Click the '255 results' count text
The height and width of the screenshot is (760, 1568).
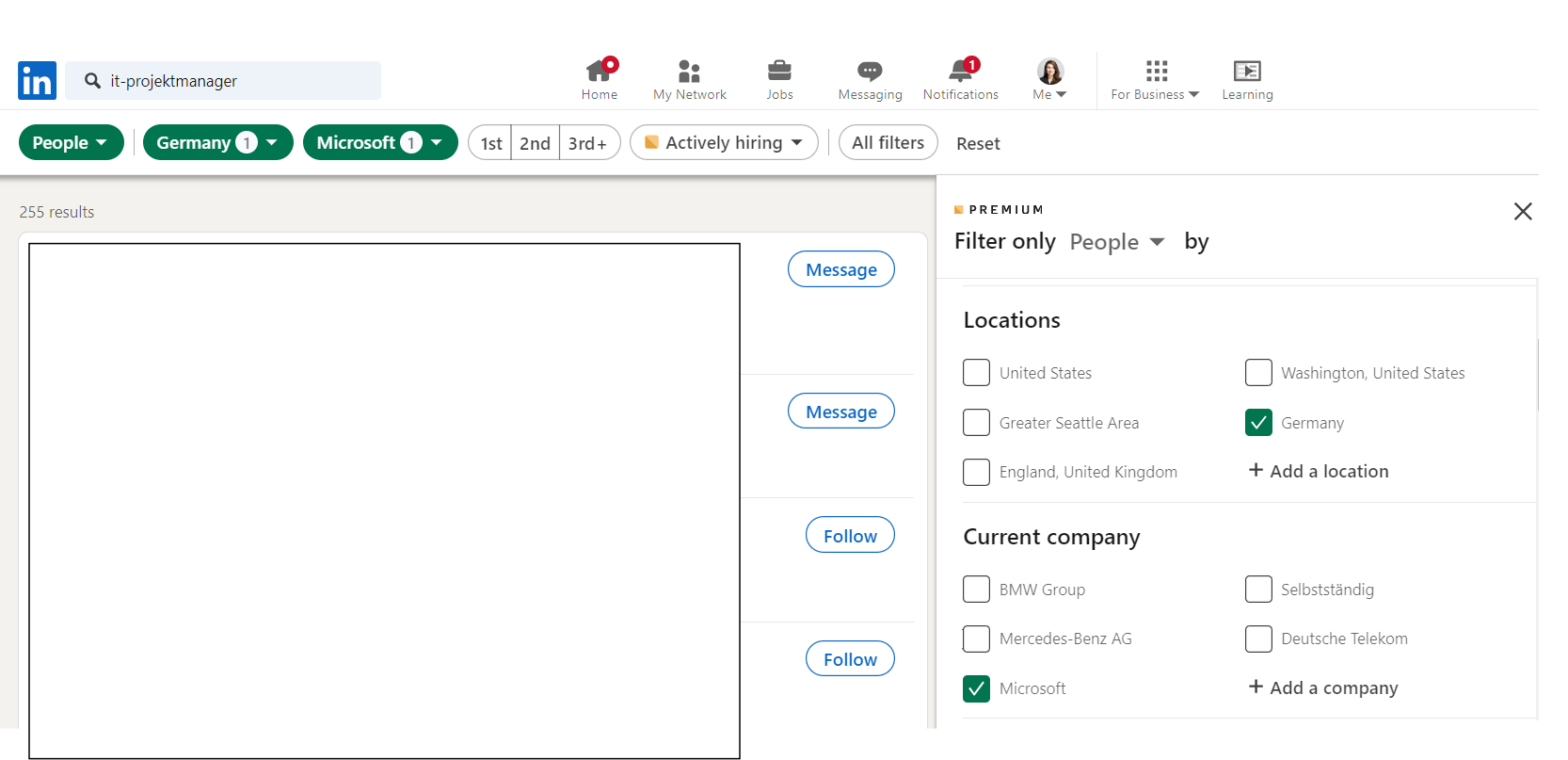click(x=56, y=212)
